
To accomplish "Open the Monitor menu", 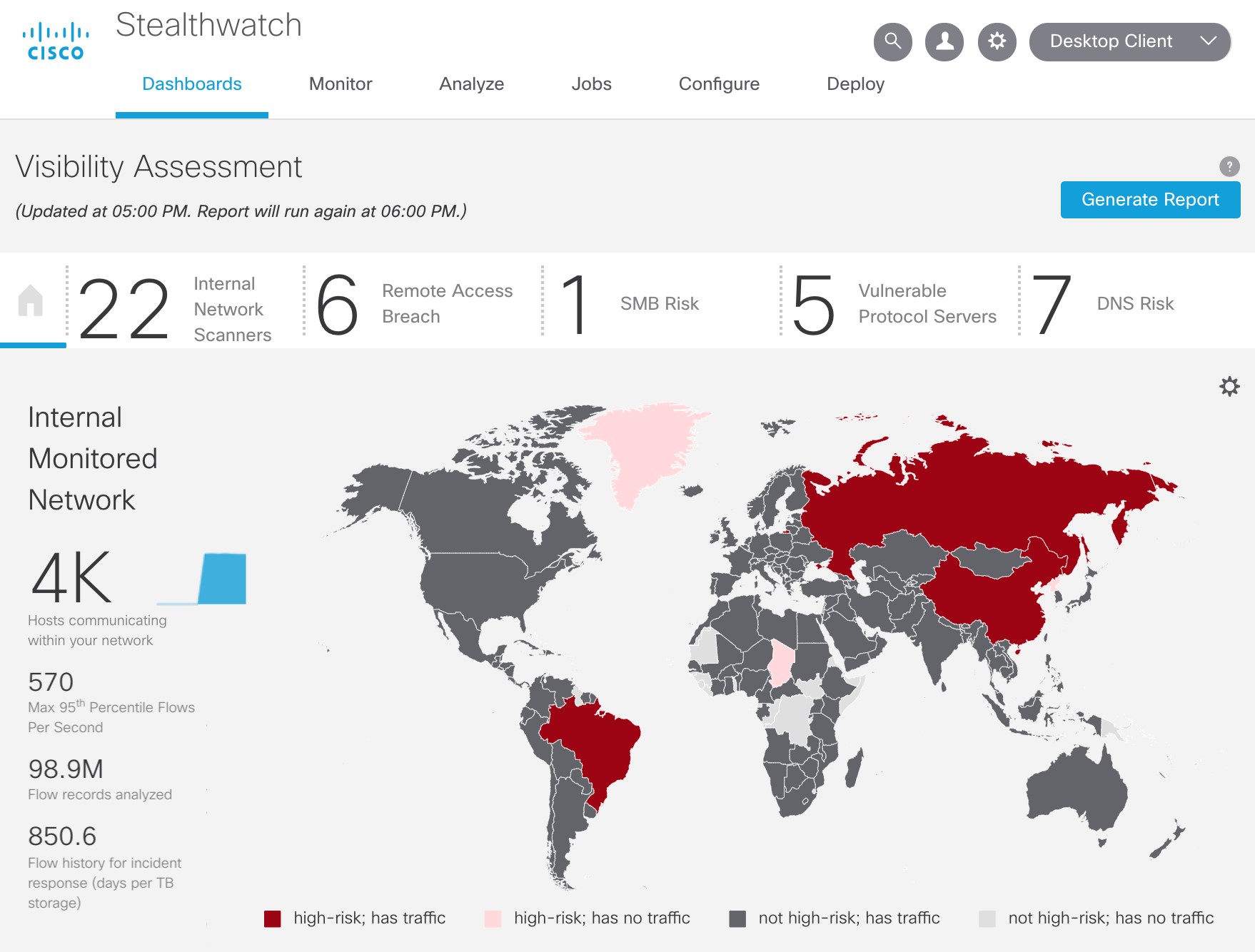I will click(341, 84).
